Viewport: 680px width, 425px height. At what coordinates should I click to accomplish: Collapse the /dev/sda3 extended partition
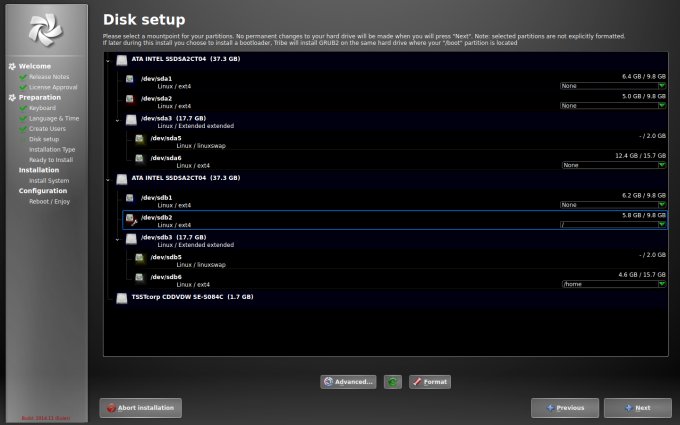tap(118, 121)
